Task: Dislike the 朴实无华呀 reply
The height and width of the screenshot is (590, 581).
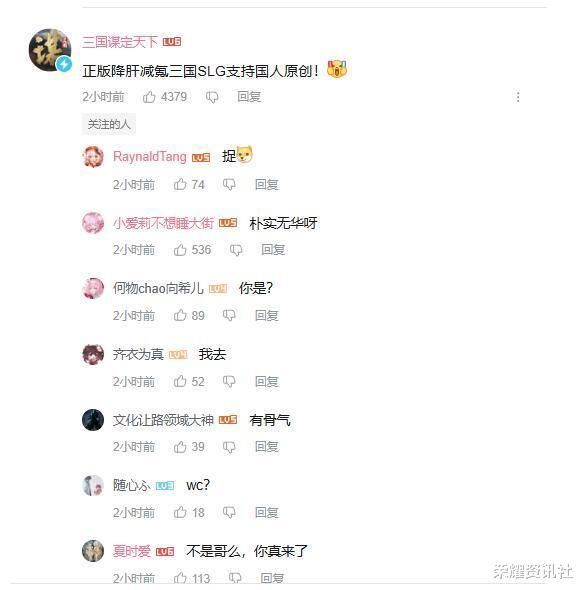Action: pos(236,250)
